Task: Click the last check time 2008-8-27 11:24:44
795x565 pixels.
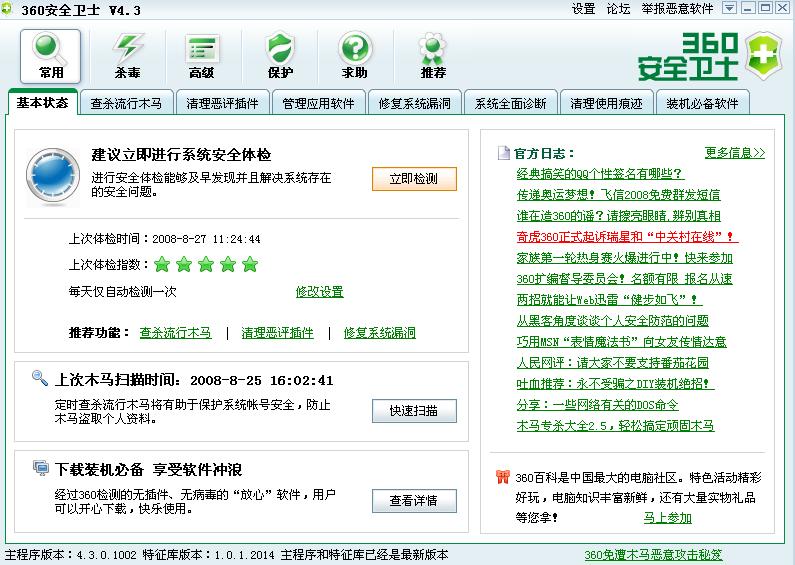Action: click(206, 239)
